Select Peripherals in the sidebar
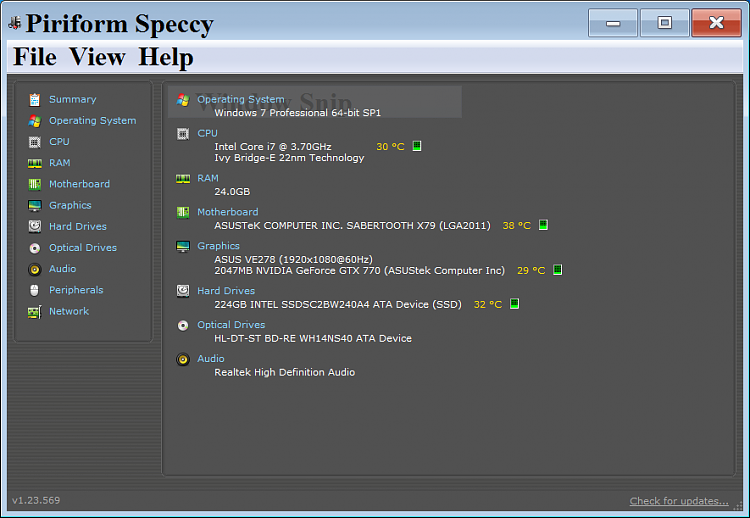Viewport: 750px width, 518px height. pos(77,290)
